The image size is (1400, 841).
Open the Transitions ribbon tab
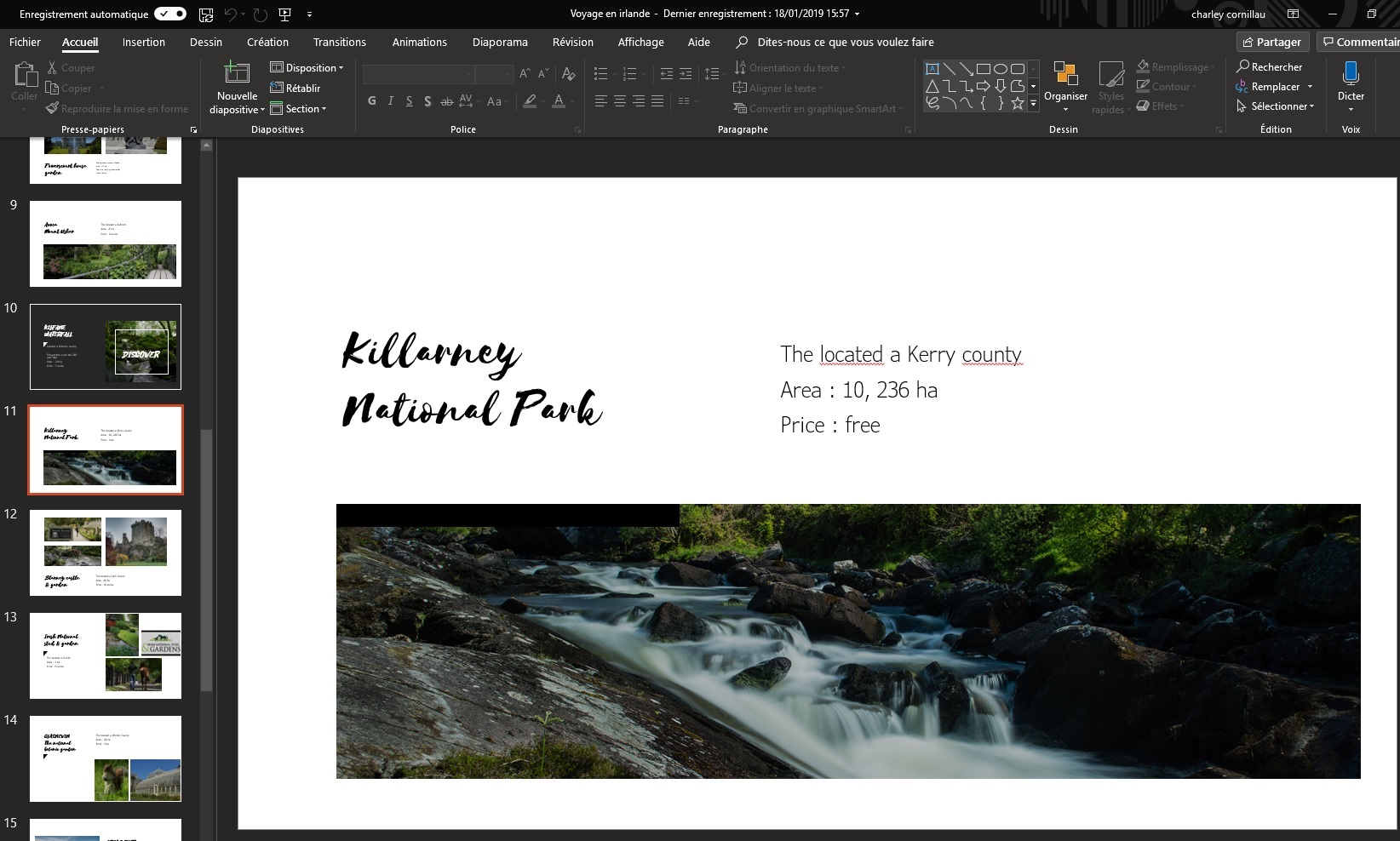pyautogui.click(x=339, y=42)
